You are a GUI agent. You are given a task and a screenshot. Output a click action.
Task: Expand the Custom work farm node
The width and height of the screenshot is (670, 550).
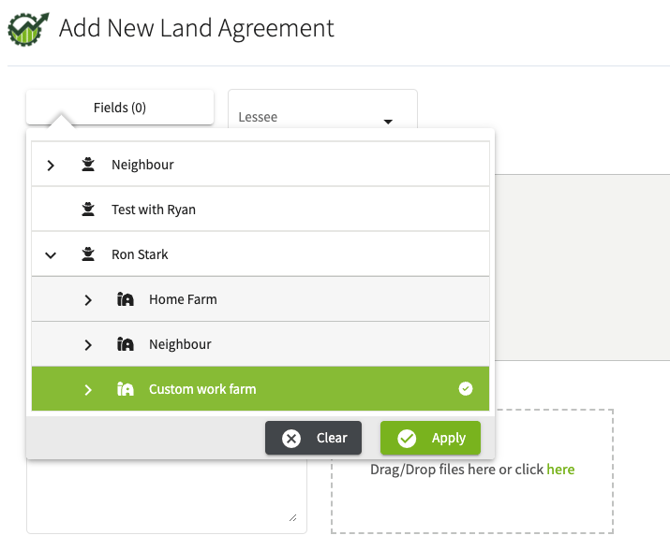(x=88, y=389)
